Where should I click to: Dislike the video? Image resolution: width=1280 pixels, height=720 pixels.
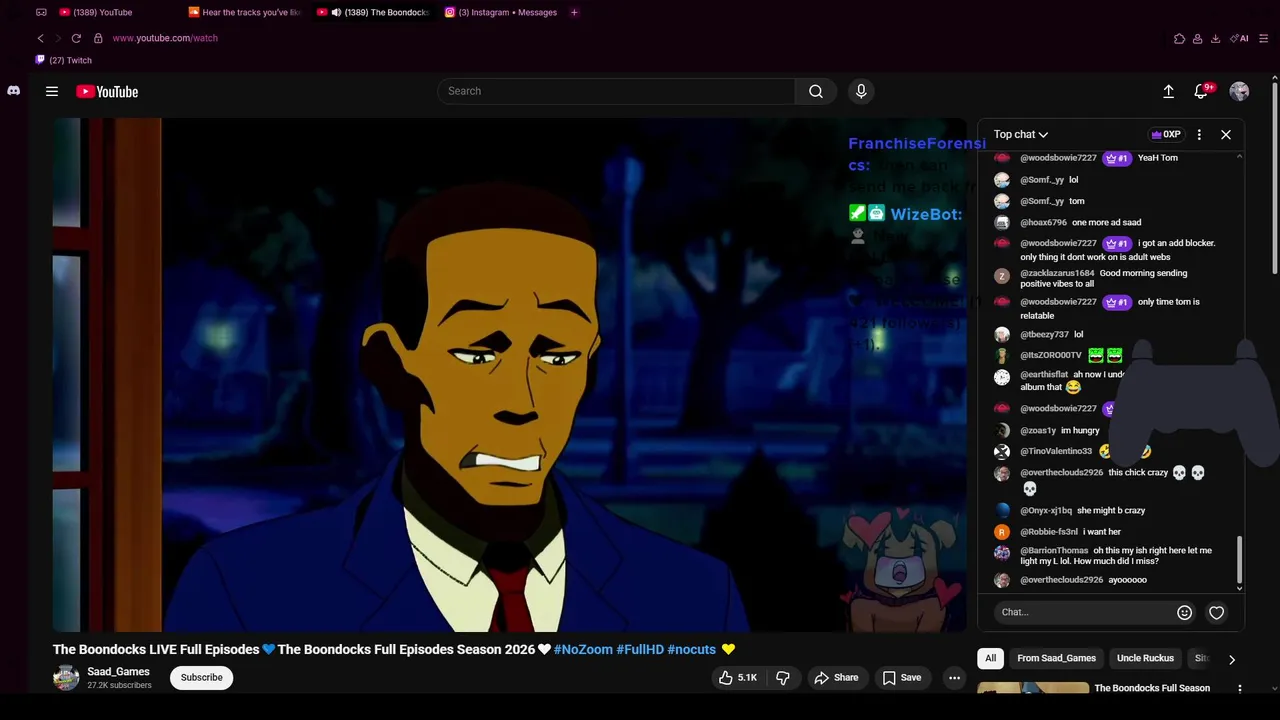783,678
